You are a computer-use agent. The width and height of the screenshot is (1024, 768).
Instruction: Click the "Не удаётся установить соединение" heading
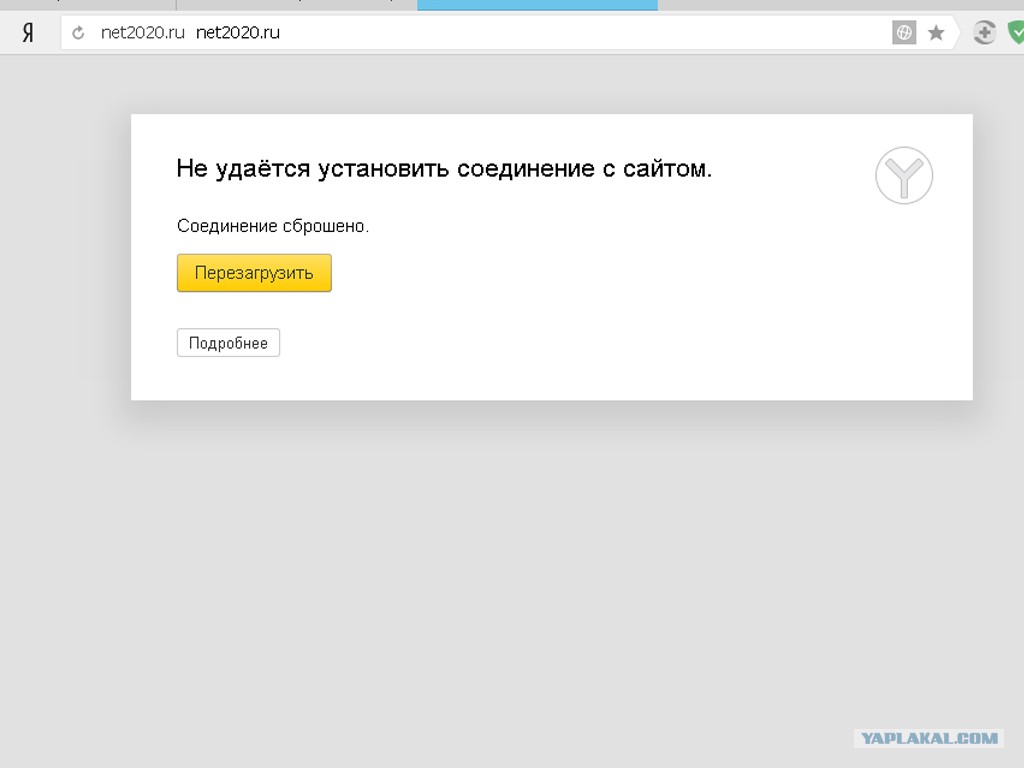tap(444, 168)
